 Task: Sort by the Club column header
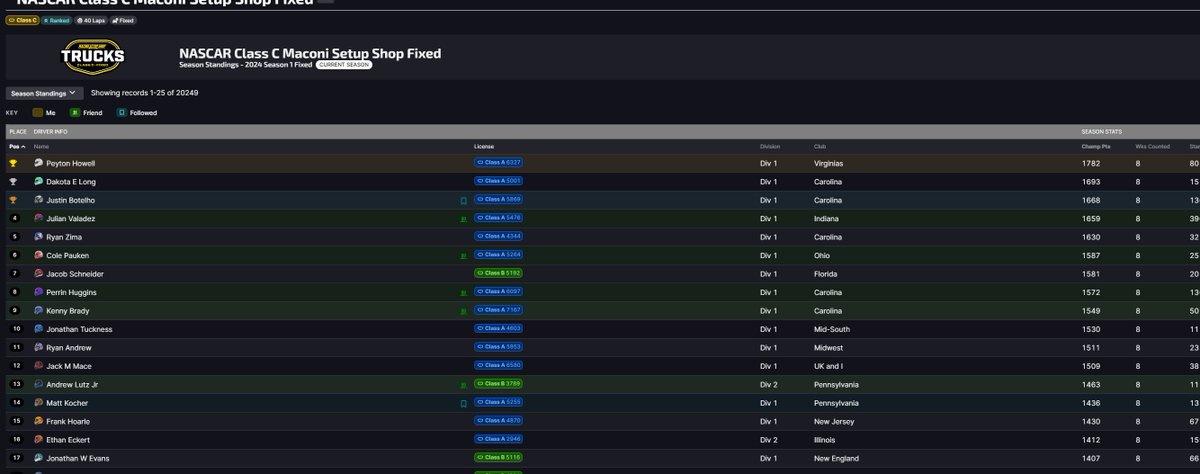pyautogui.click(x=820, y=146)
